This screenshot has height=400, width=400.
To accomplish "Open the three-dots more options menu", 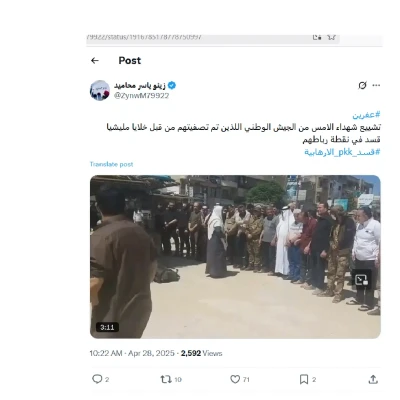I will [376, 85].
